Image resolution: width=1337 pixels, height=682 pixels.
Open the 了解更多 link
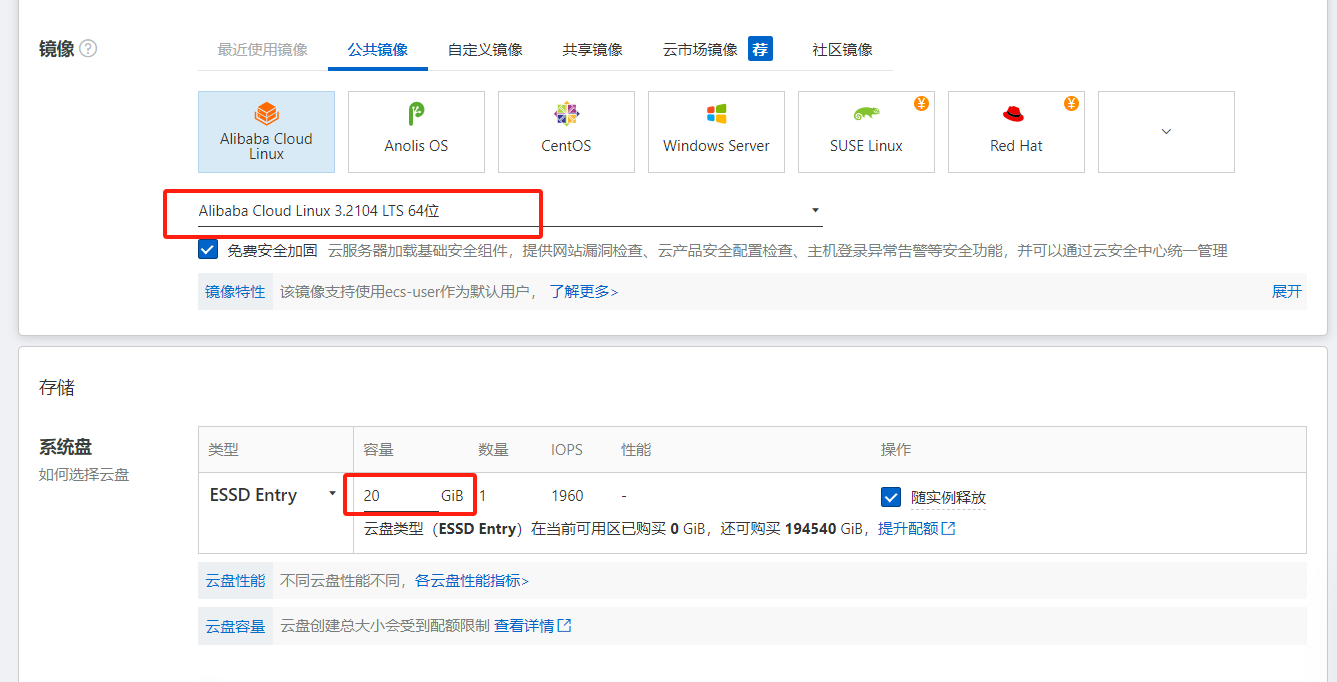pos(584,292)
